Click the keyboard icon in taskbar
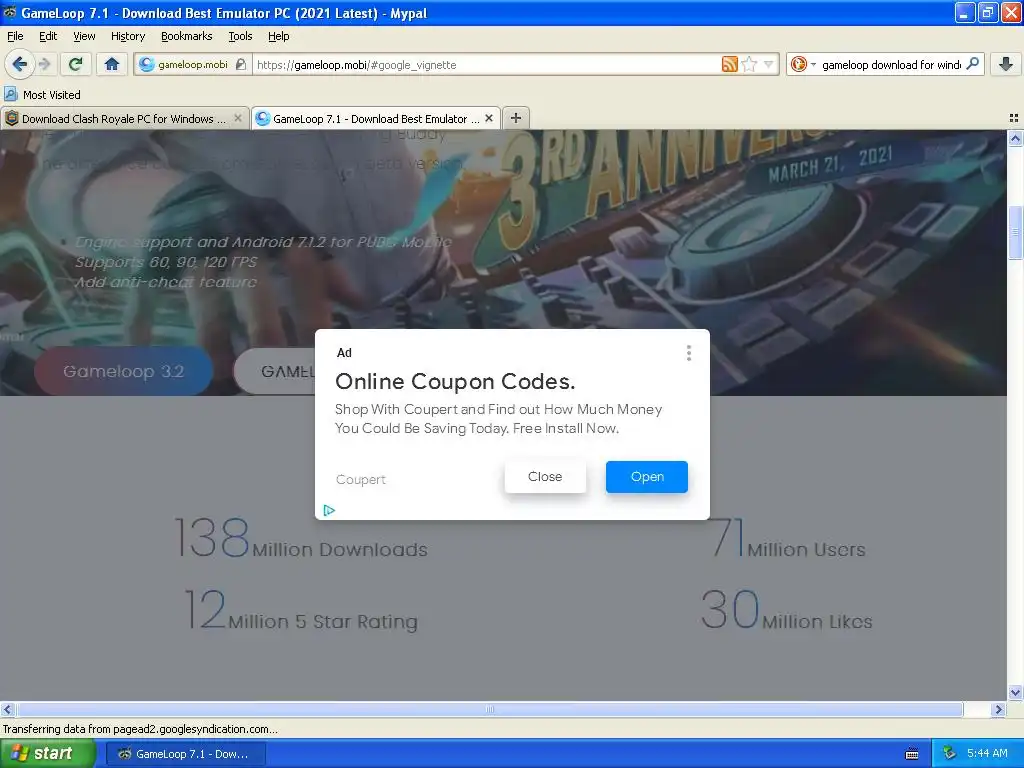 pos(912,754)
